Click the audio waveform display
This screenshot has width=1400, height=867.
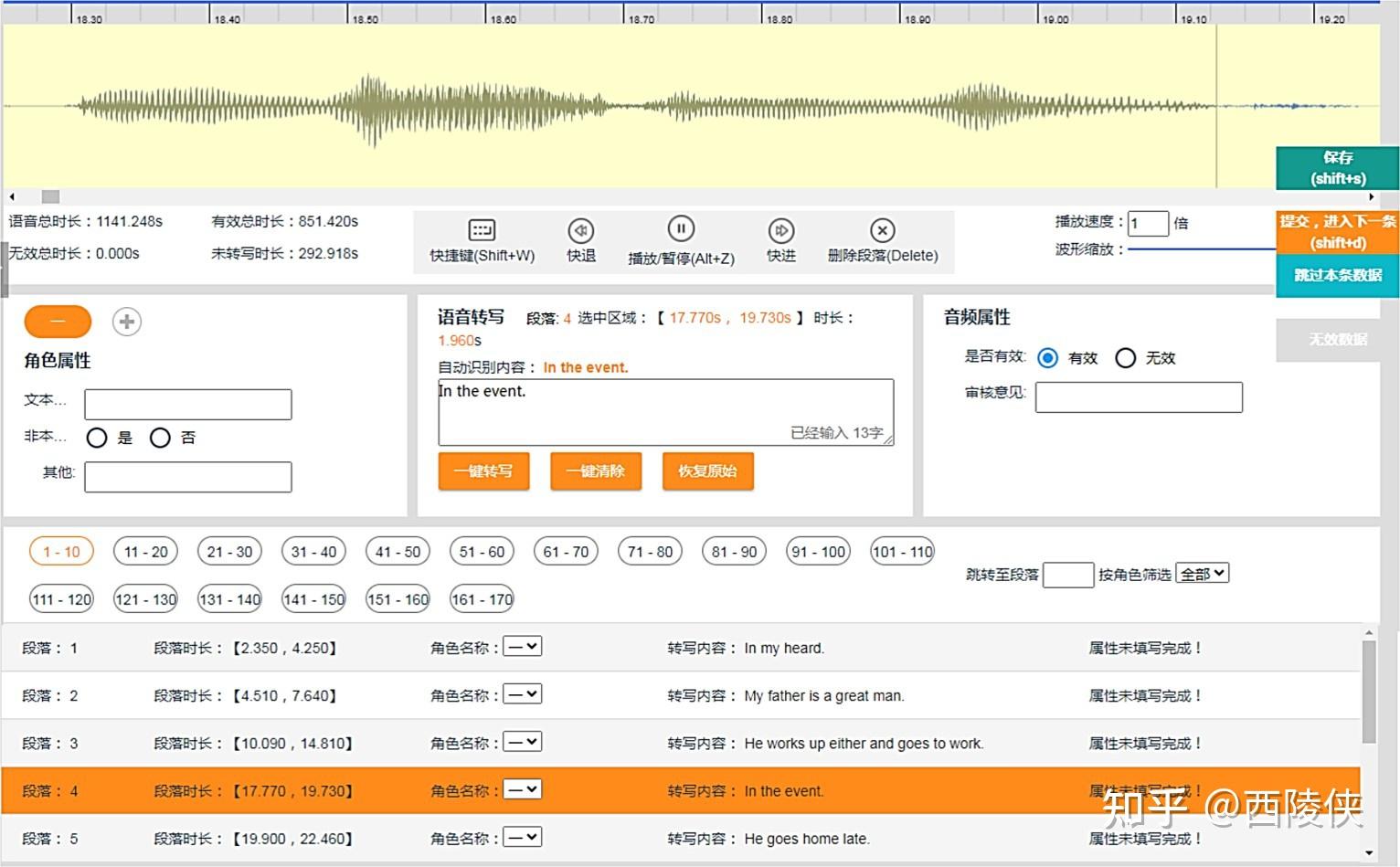pos(692,106)
